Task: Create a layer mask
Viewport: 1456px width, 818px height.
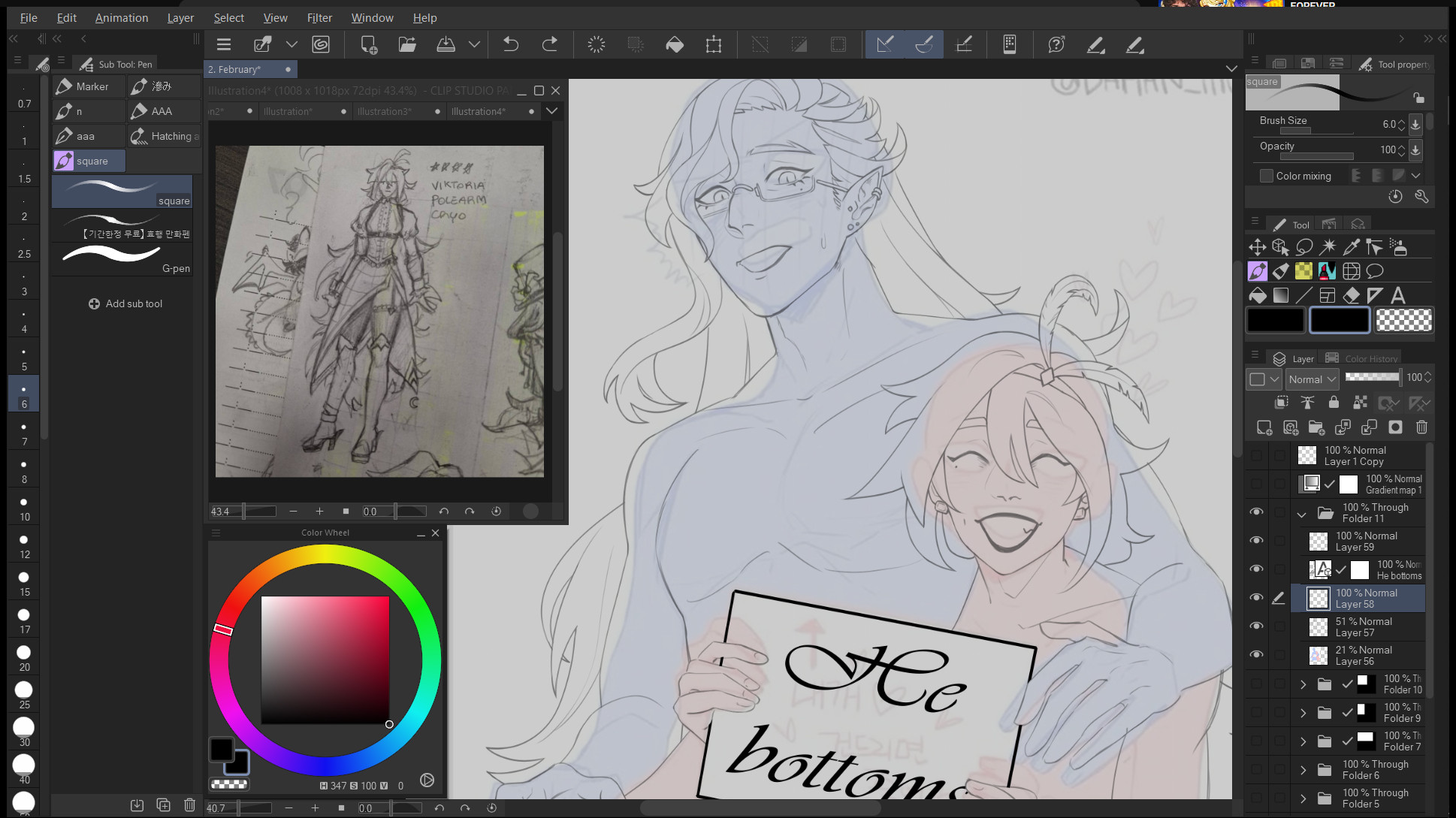Action: (x=1395, y=427)
